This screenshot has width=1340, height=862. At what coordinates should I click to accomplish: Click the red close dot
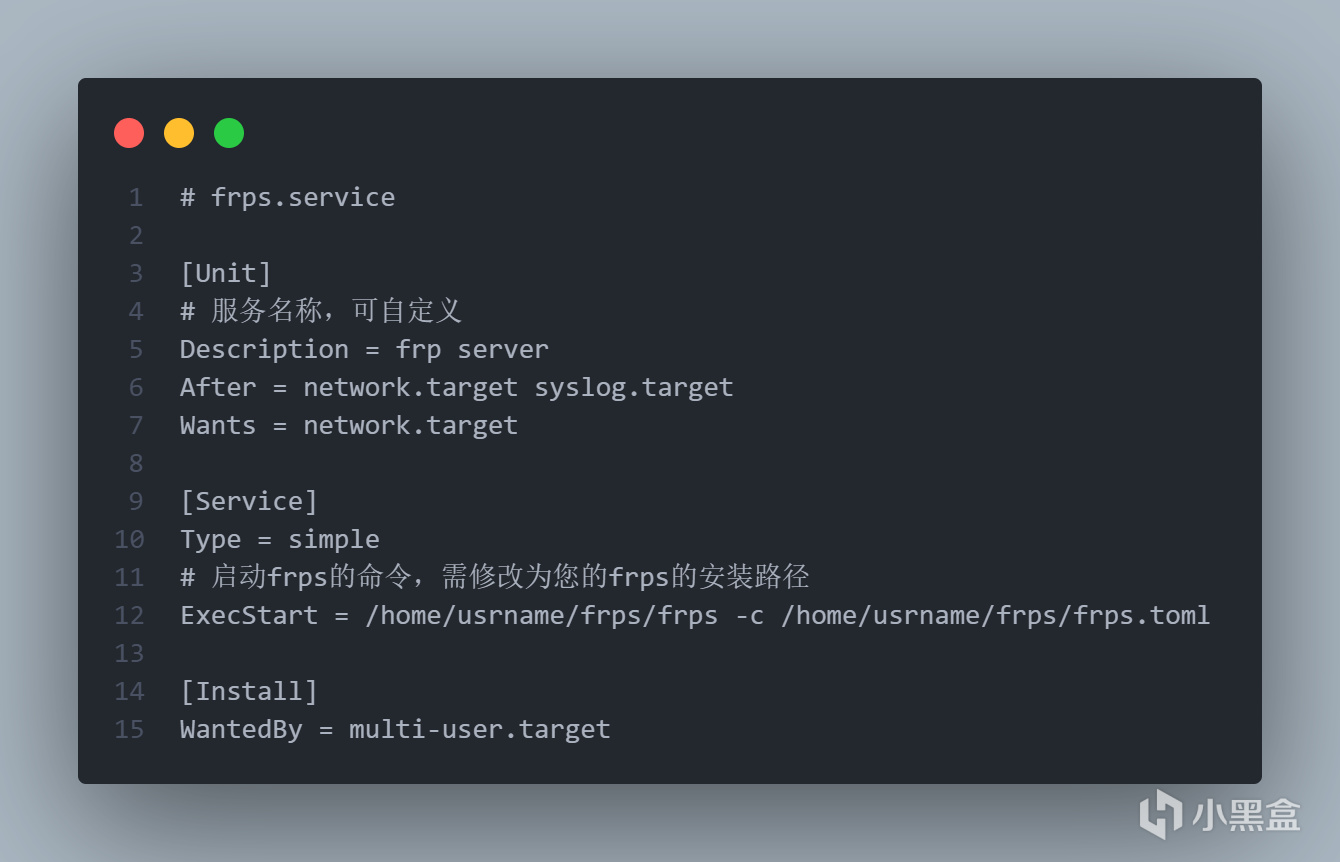coord(129,133)
